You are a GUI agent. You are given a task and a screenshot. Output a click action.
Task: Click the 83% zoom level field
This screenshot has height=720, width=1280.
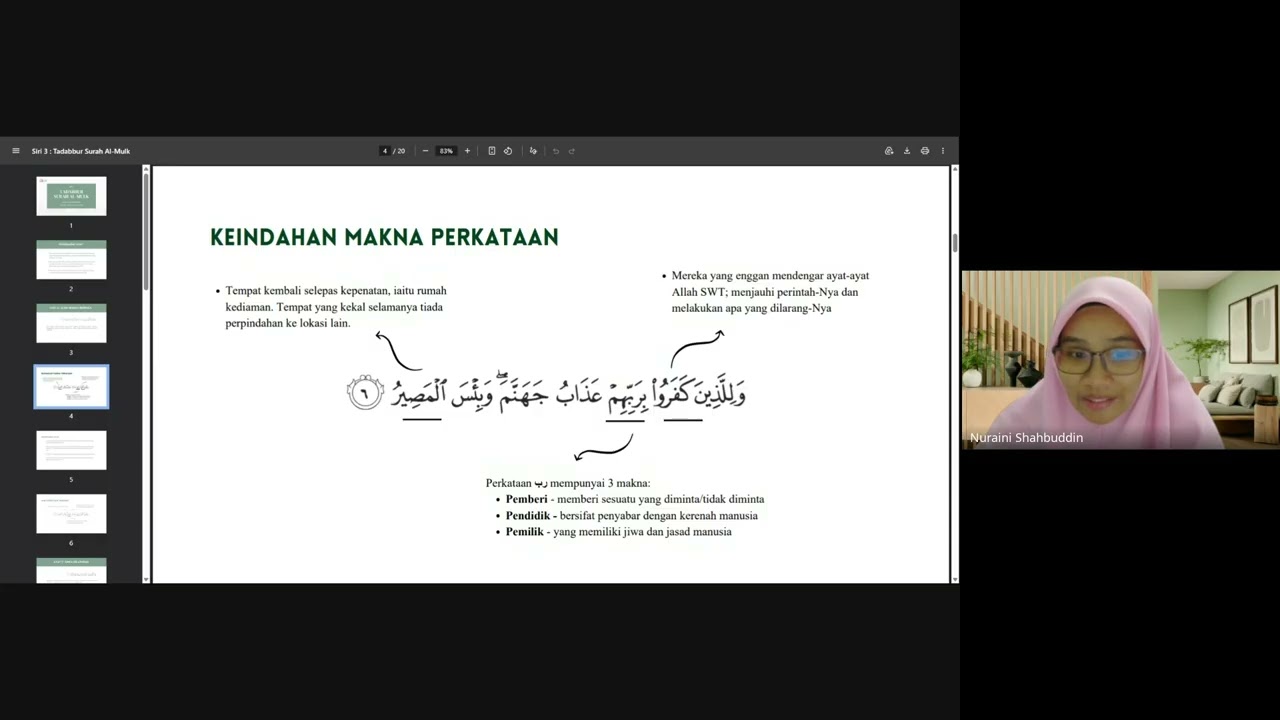[446, 151]
